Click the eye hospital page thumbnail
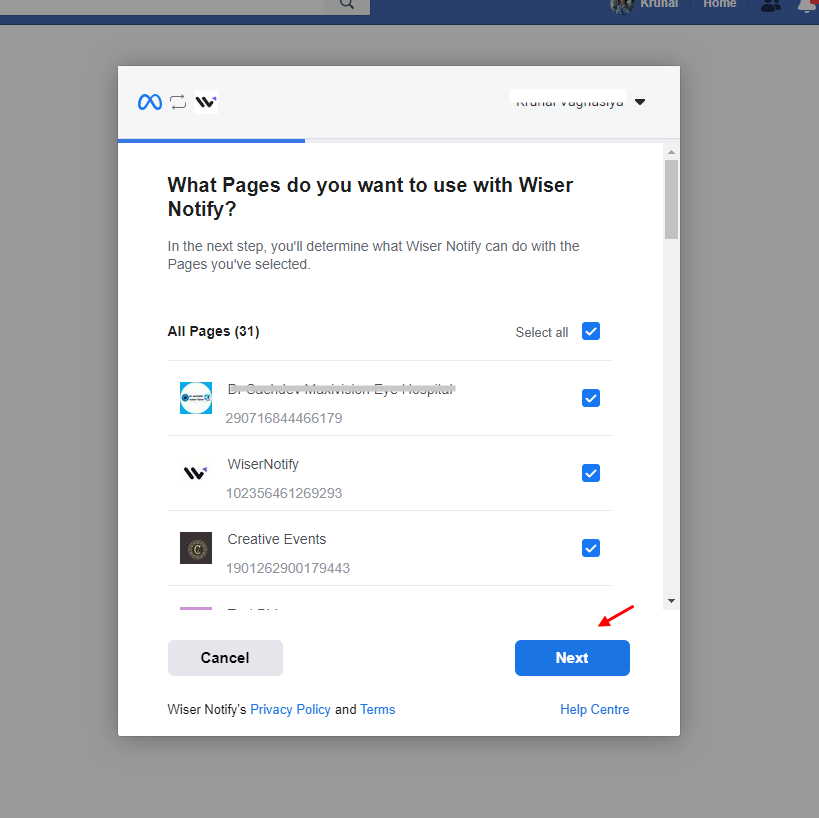This screenshot has width=819, height=818. (196, 398)
